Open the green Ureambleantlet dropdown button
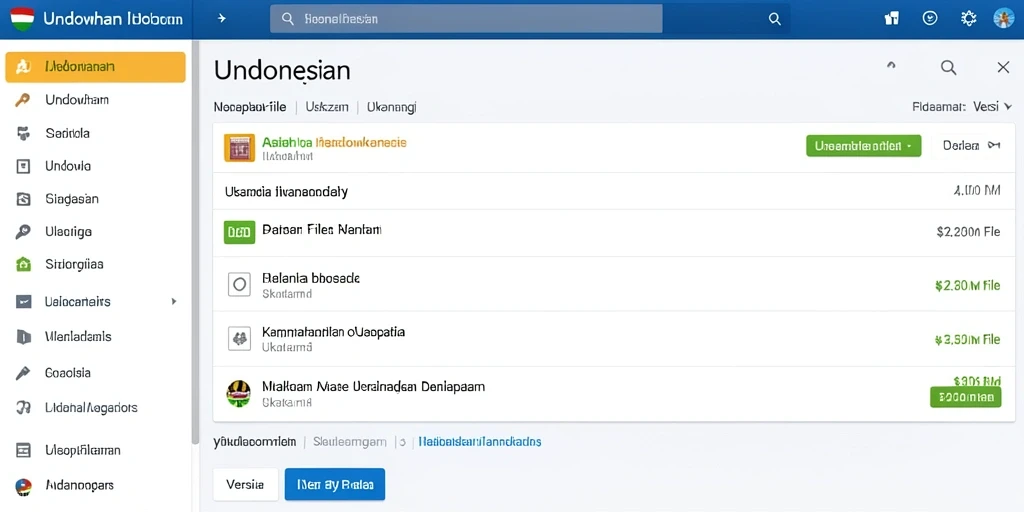1024x512 pixels. point(863,146)
